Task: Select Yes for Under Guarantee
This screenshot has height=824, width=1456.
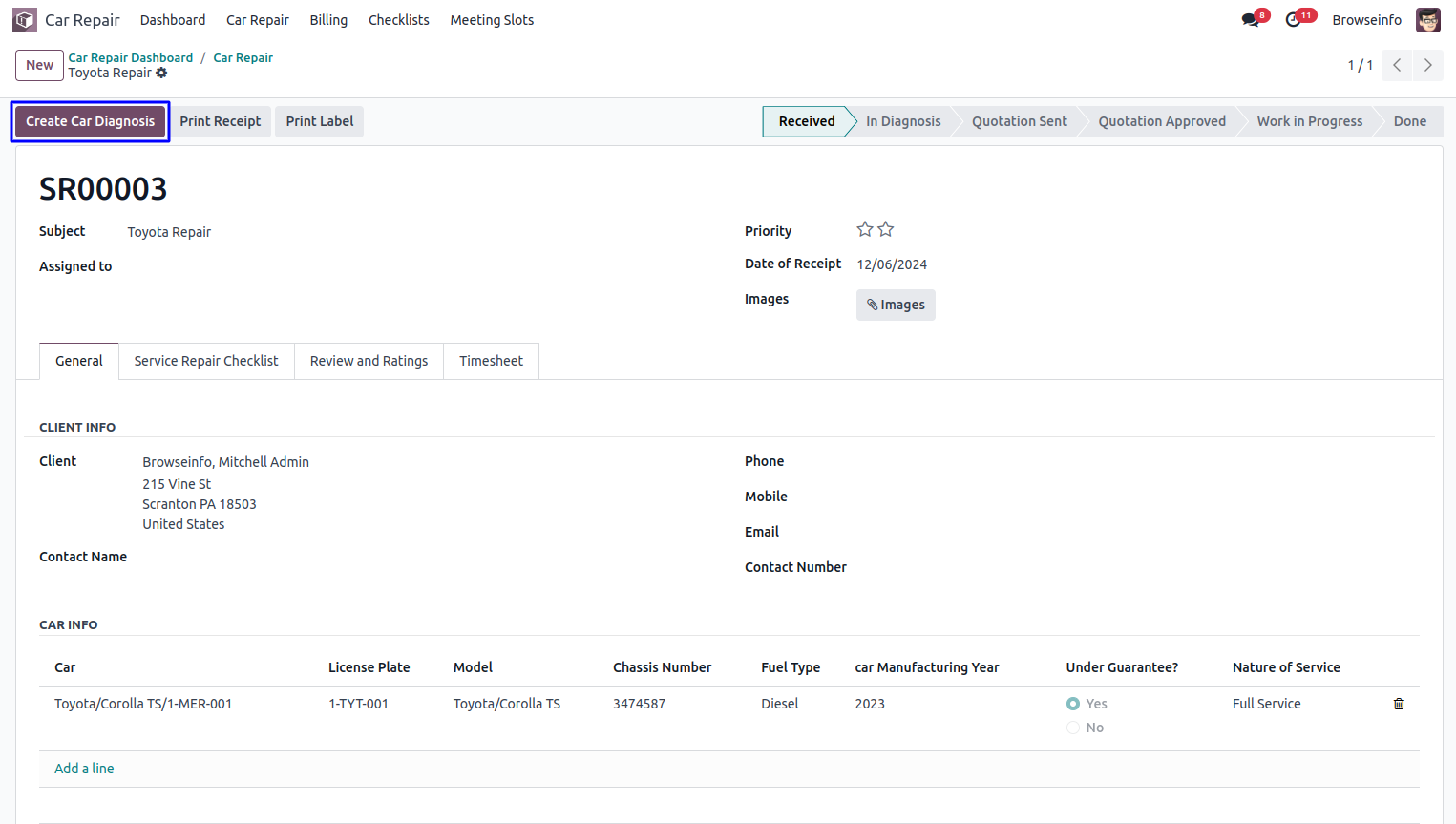Action: point(1073,704)
